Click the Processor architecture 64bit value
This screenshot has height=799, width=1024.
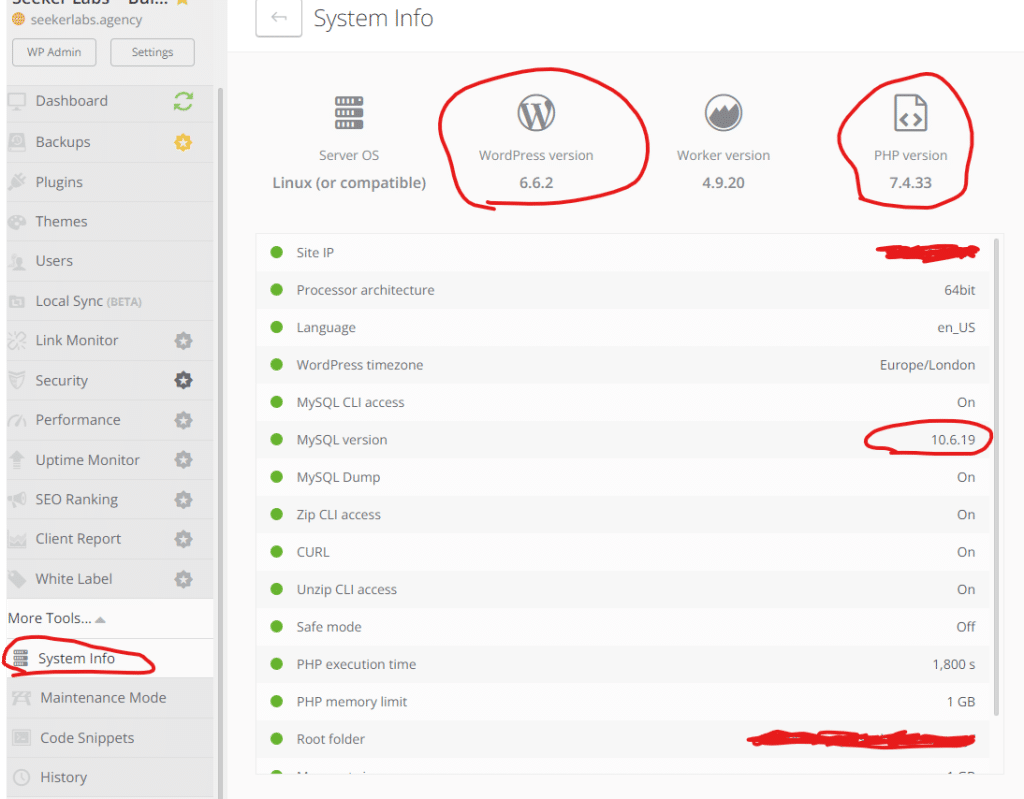pyautogui.click(x=959, y=290)
